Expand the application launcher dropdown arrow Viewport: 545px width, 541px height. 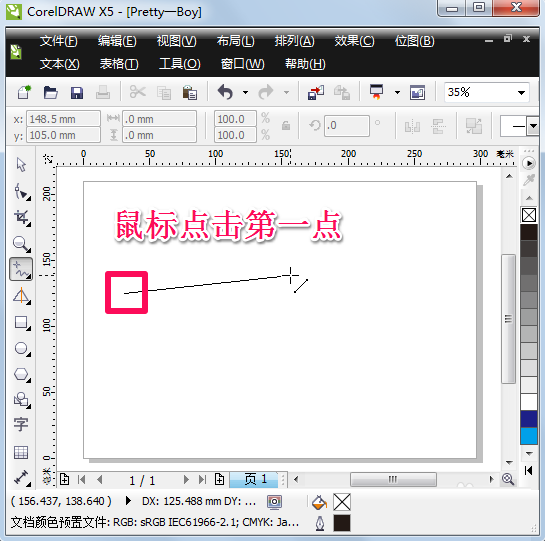(x=397, y=92)
